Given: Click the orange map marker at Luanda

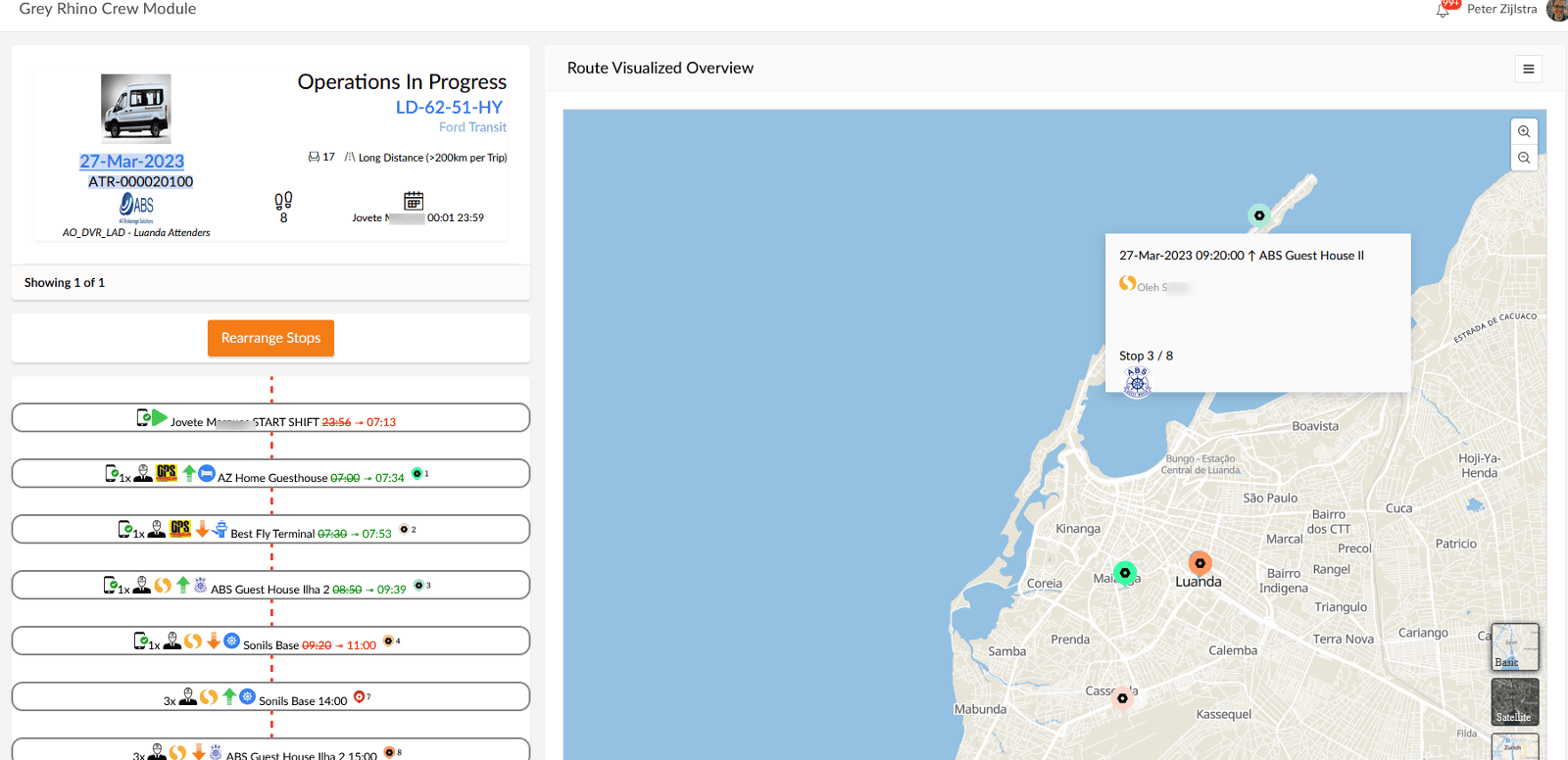Looking at the screenshot, I should coord(1200,563).
